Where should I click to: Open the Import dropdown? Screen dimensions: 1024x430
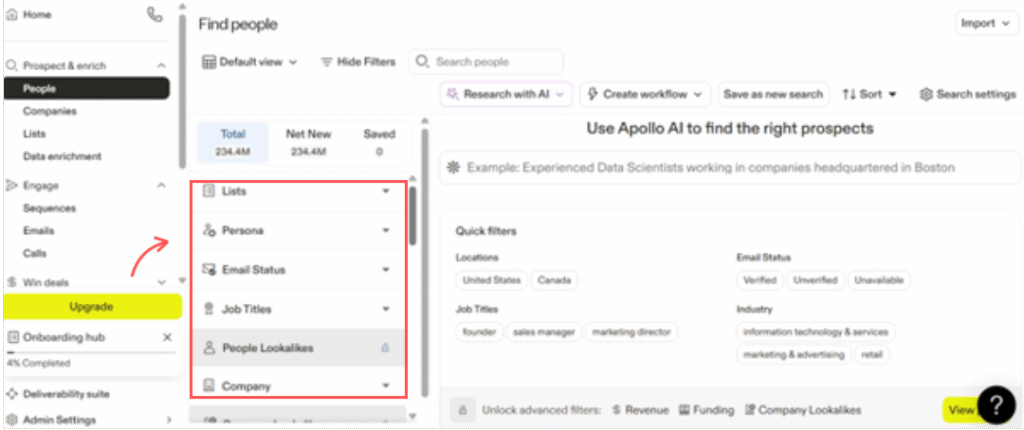pyautogui.click(x=985, y=24)
